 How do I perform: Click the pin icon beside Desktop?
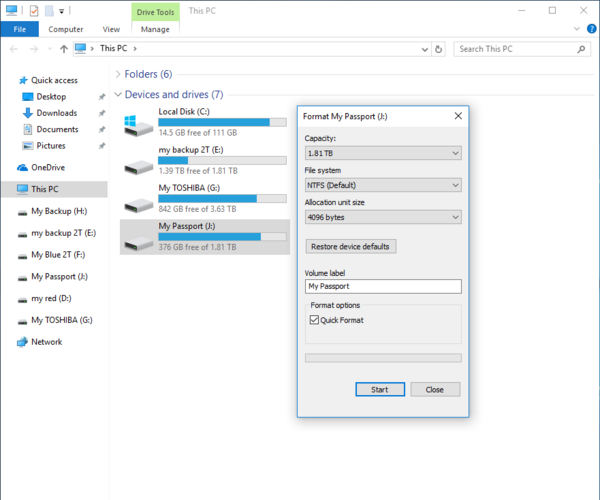click(101, 97)
